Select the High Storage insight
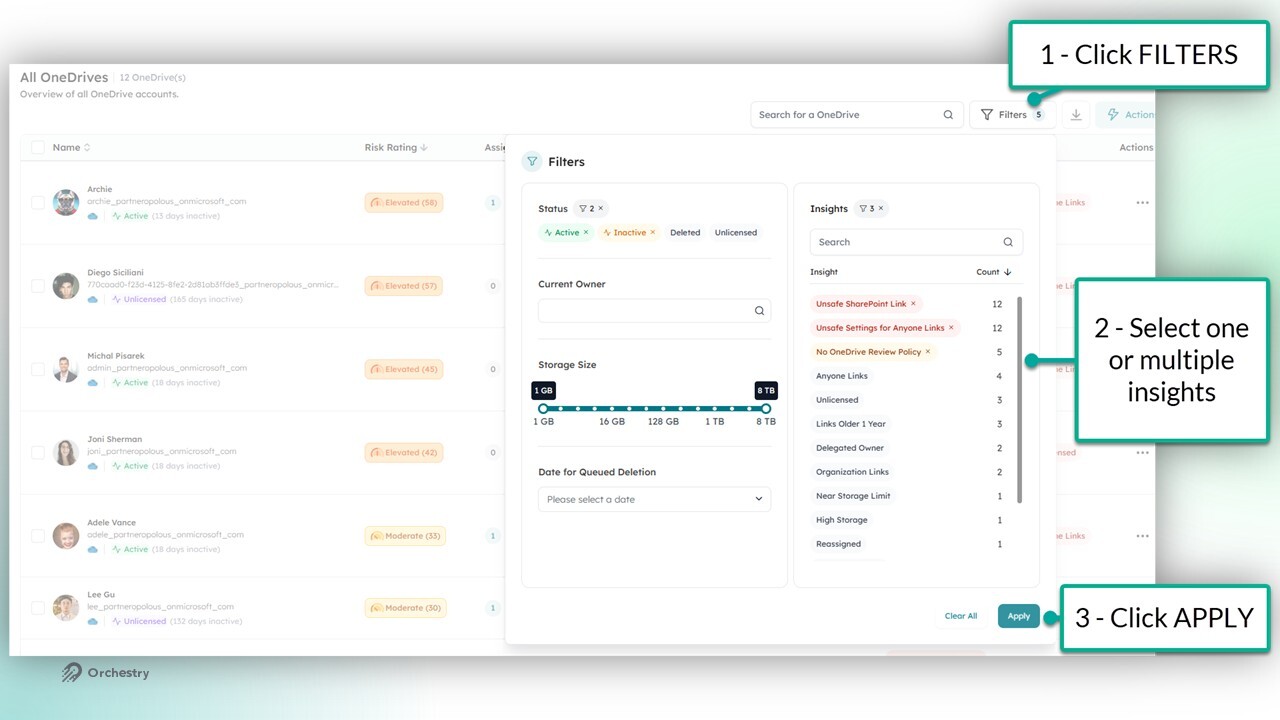 (x=842, y=520)
